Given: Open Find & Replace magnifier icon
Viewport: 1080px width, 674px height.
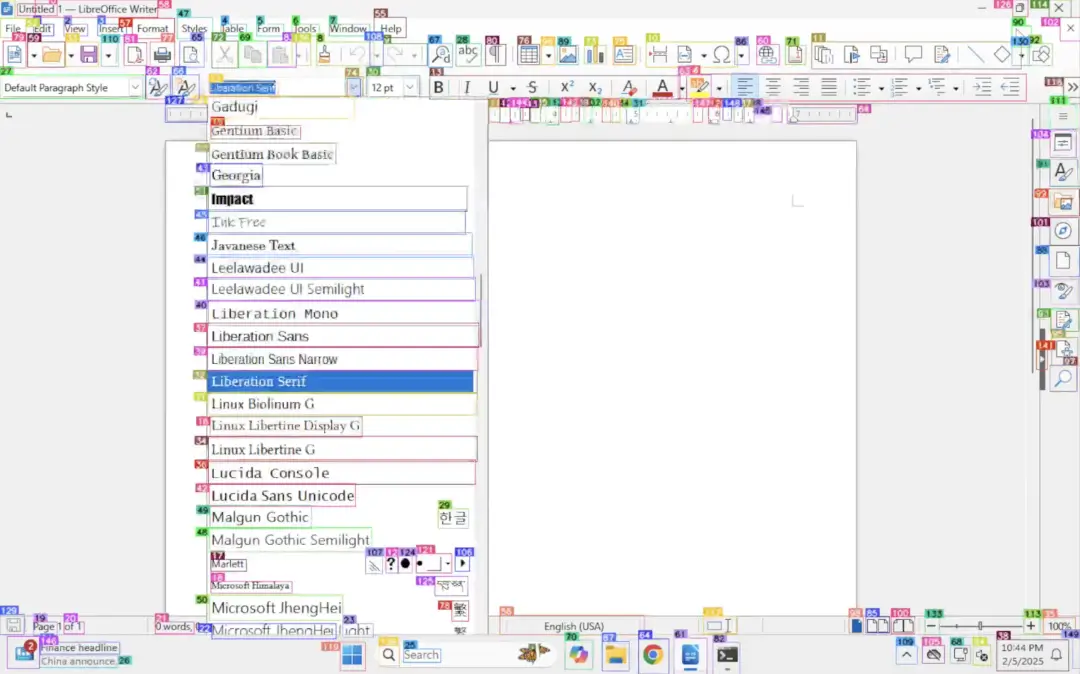Looking at the screenshot, I should coord(441,54).
